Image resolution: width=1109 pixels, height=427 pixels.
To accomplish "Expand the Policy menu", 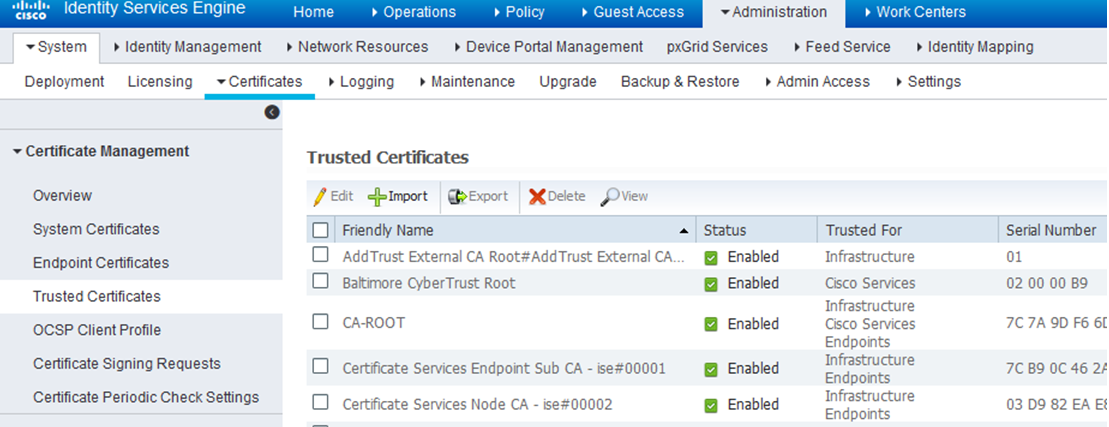I will pos(518,12).
